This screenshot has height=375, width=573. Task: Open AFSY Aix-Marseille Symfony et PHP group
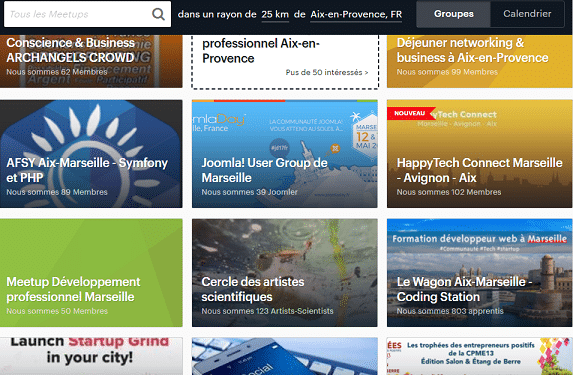[91, 154]
